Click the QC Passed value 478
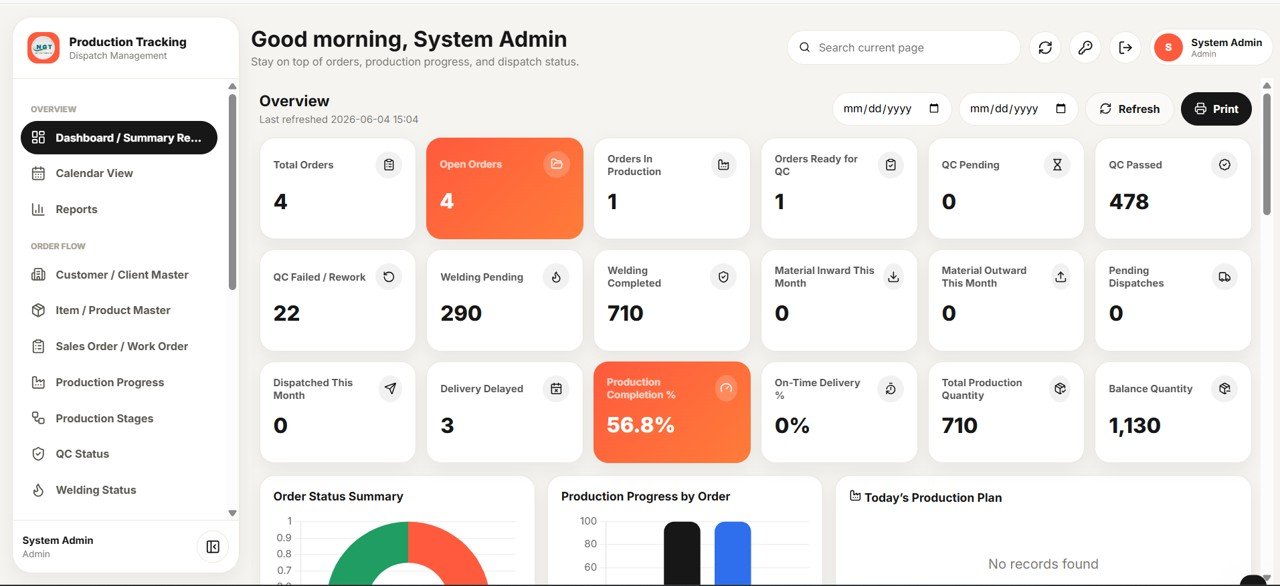Image resolution: width=1280 pixels, height=586 pixels. [x=1129, y=202]
